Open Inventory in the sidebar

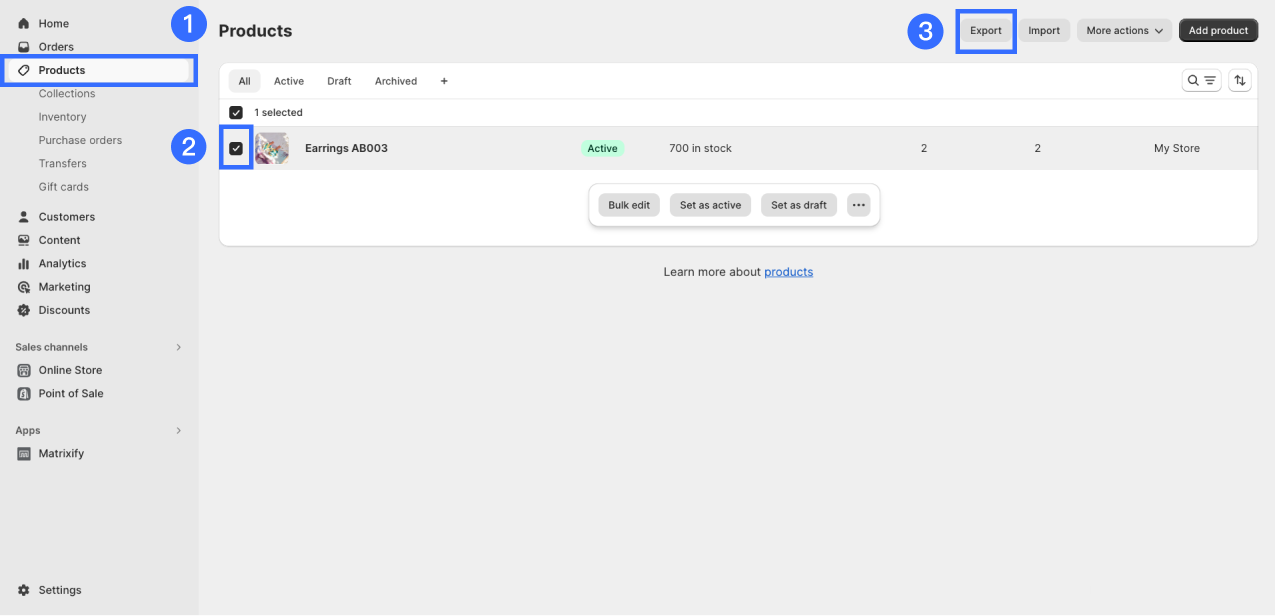coord(63,117)
